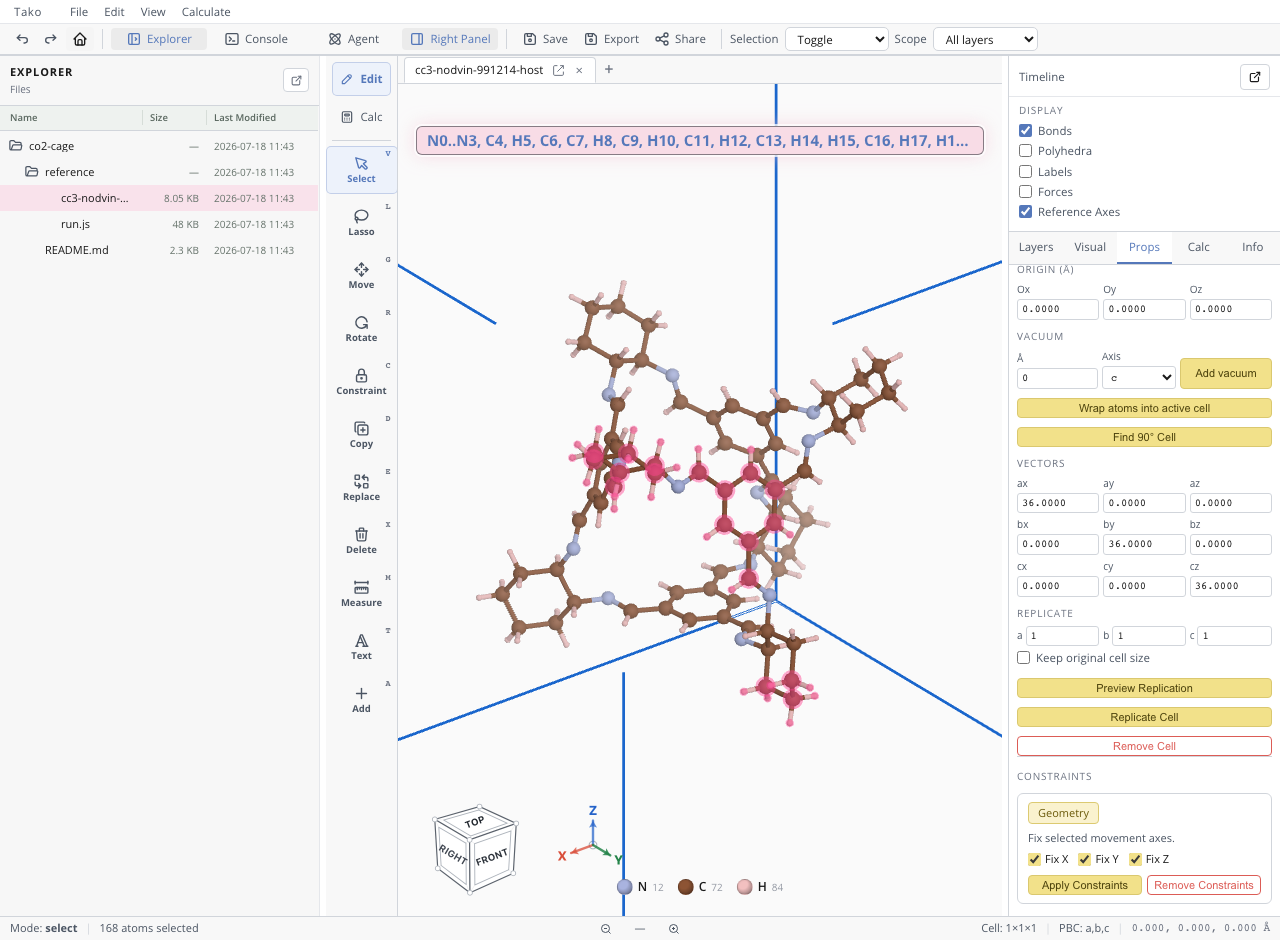
Task: Enable Polyhedra display
Action: coord(1025,151)
